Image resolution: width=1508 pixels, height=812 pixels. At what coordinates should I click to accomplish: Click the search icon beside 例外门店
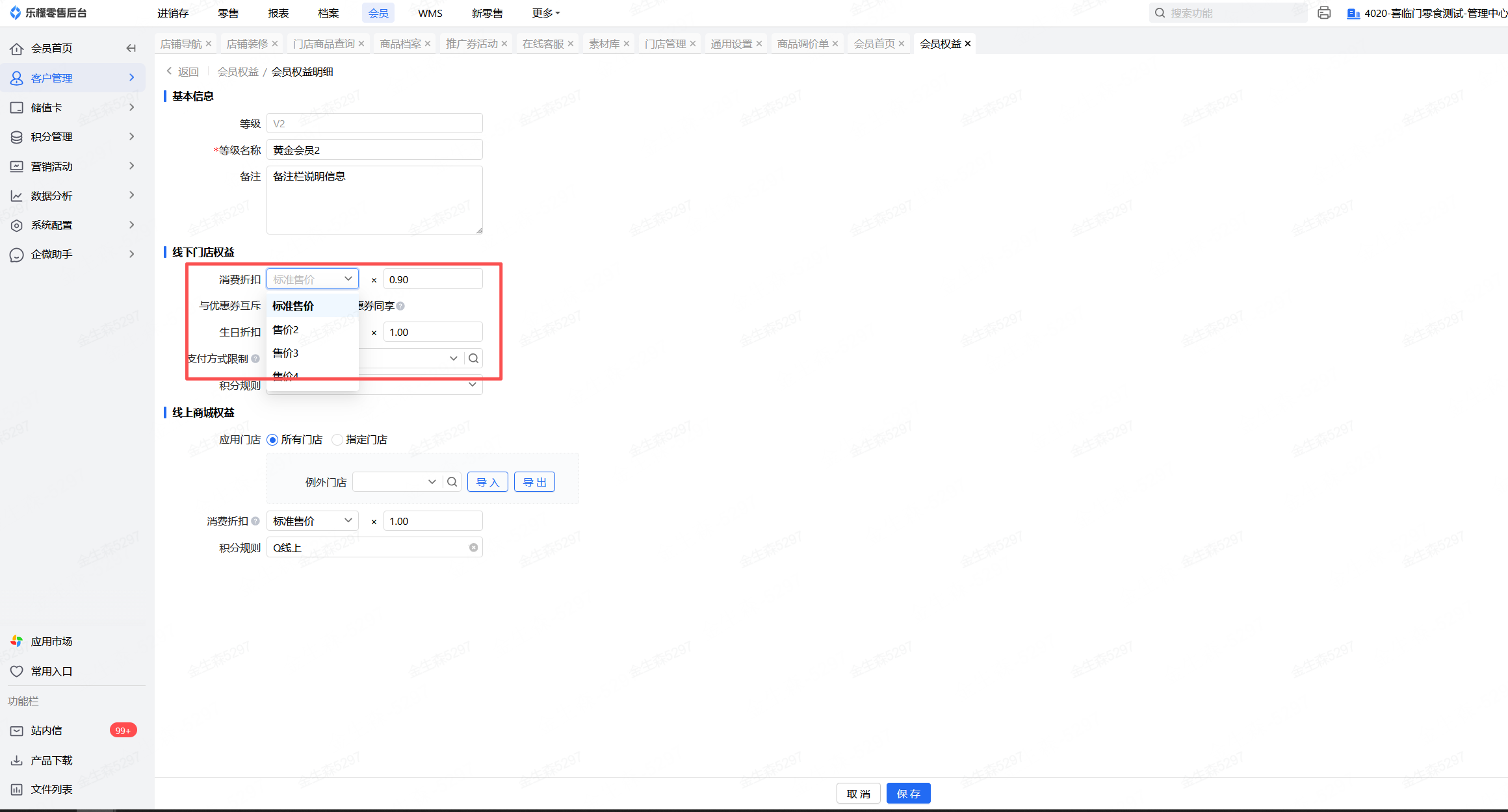click(452, 482)
